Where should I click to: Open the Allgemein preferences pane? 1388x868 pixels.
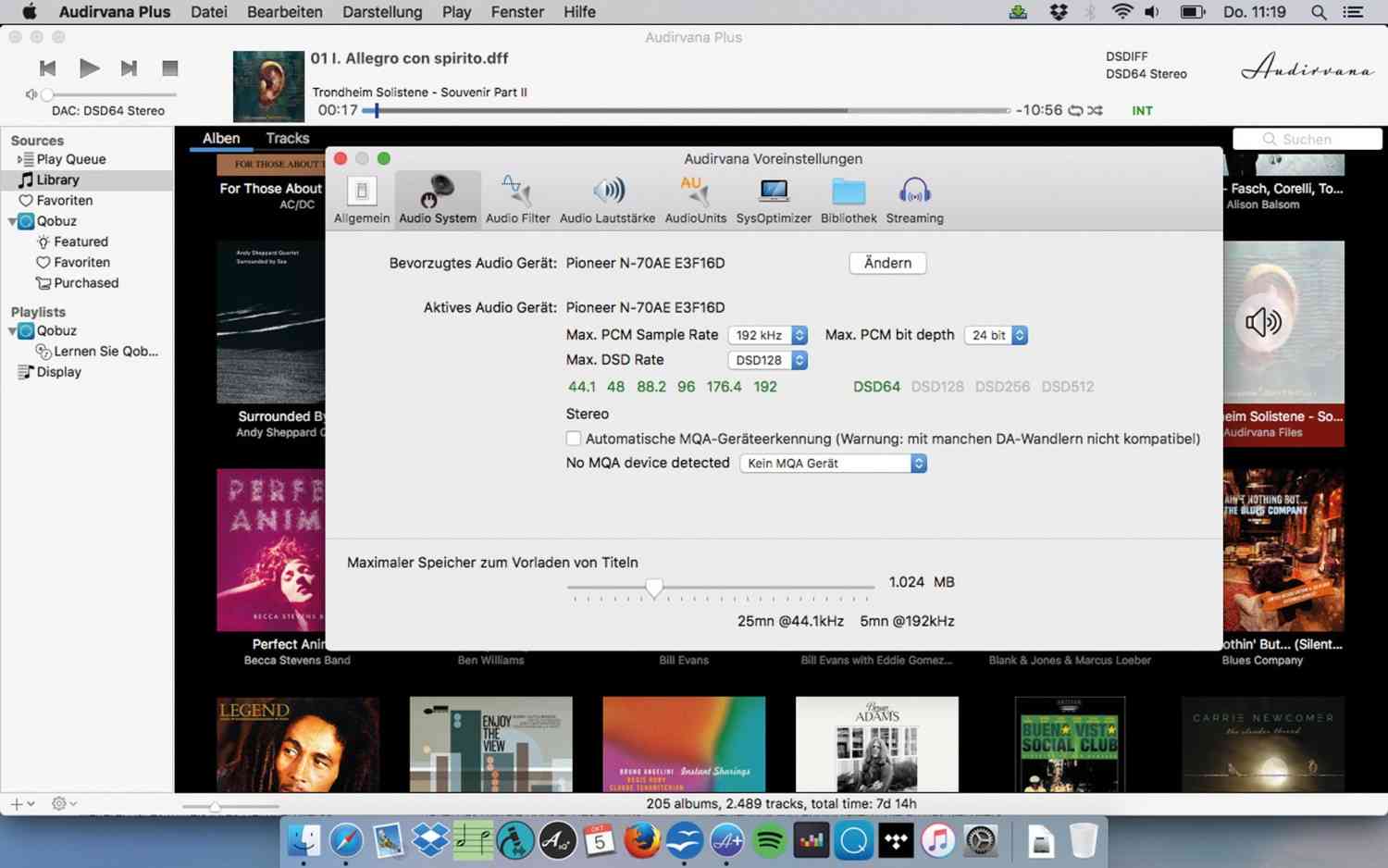coord(362,200)
